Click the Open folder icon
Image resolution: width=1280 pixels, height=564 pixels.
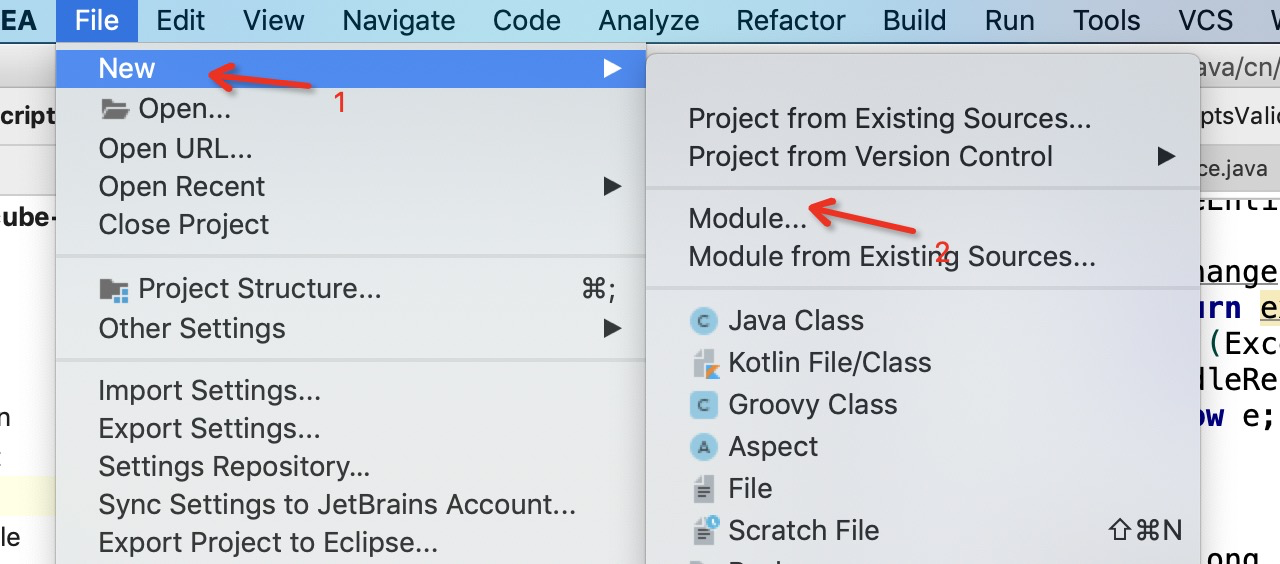point(115,109)
